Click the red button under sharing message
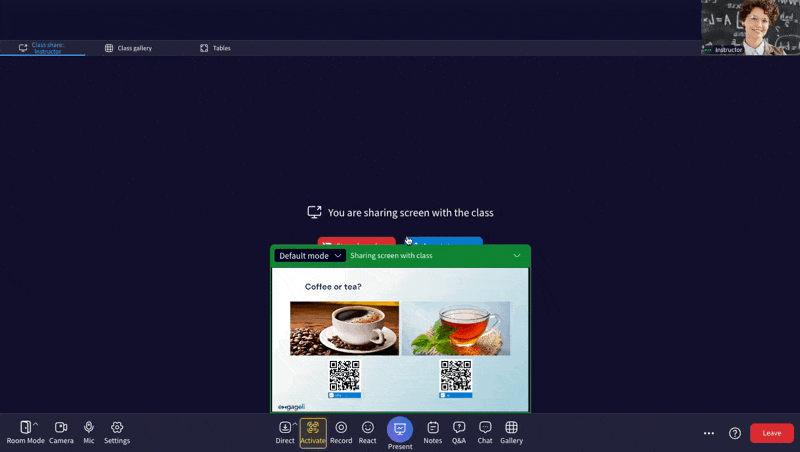This screenshot has width=800, height=452. click(x=357, y=241)
